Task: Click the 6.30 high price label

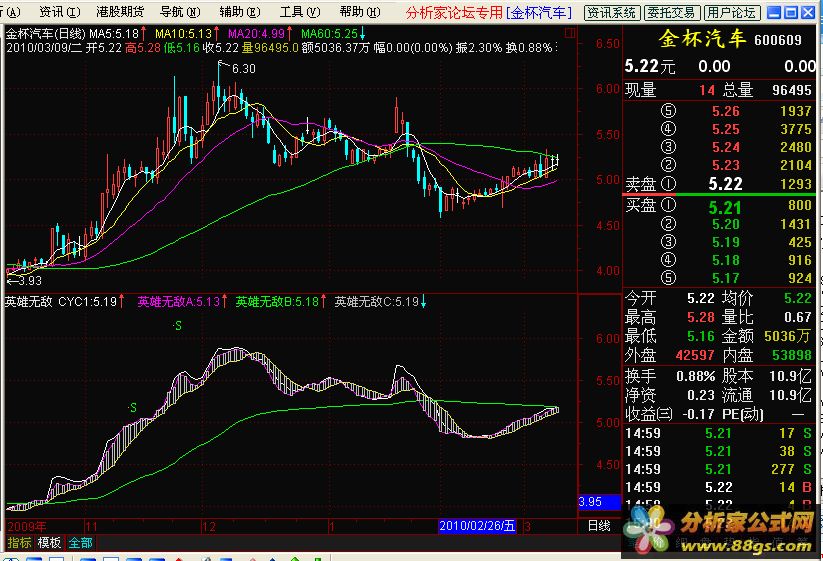Action: [244, 69]
